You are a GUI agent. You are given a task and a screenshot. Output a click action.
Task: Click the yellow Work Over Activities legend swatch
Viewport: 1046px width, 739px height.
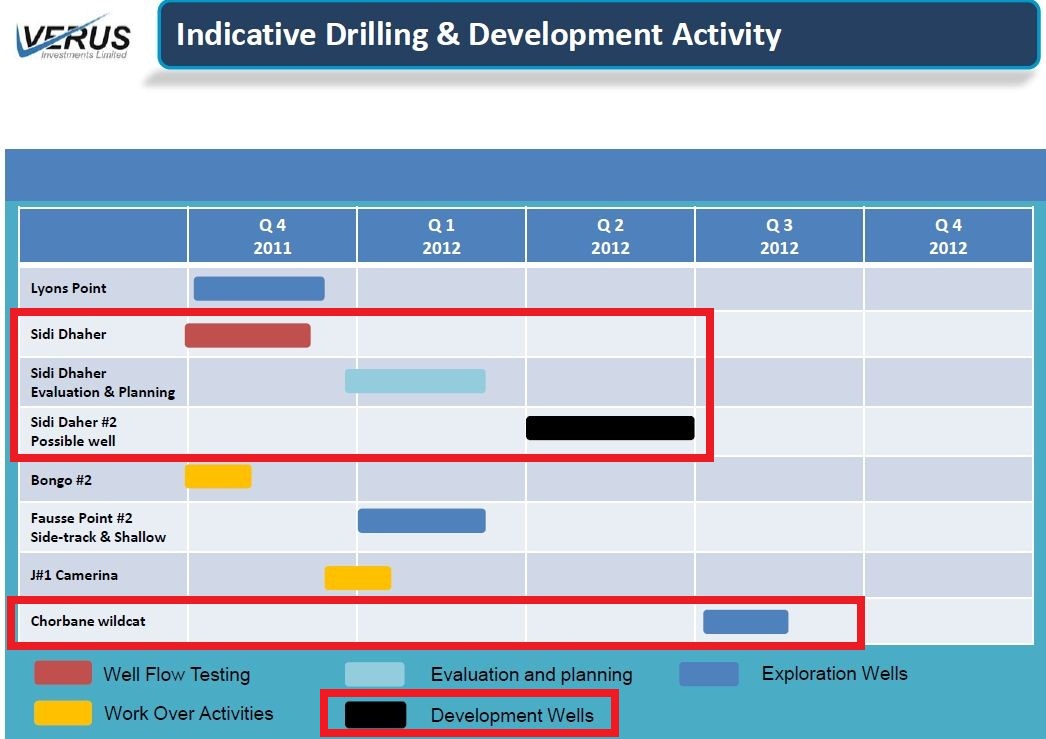point(63,713)
